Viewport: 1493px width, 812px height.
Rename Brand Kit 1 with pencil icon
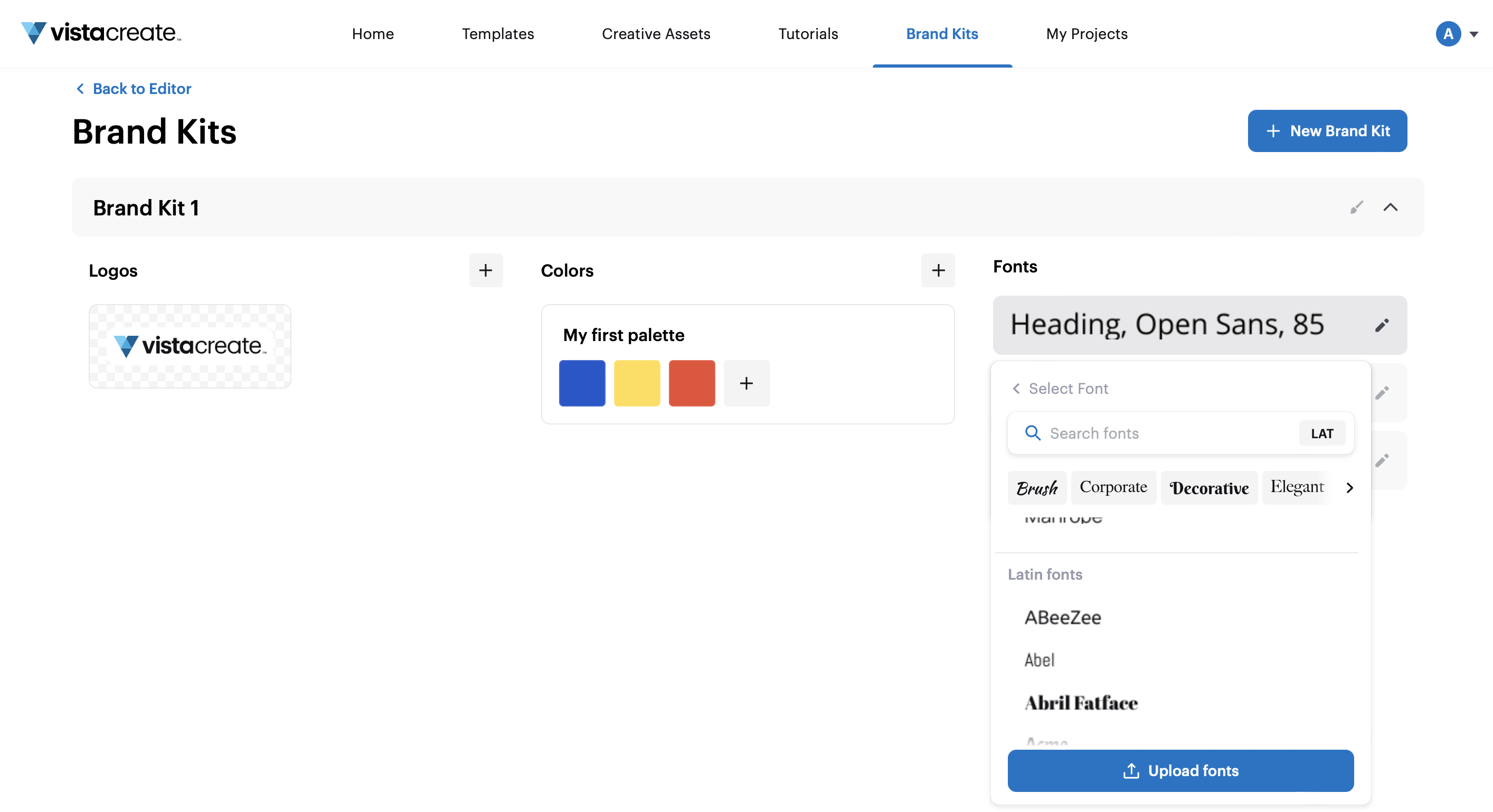point(1356,207)
